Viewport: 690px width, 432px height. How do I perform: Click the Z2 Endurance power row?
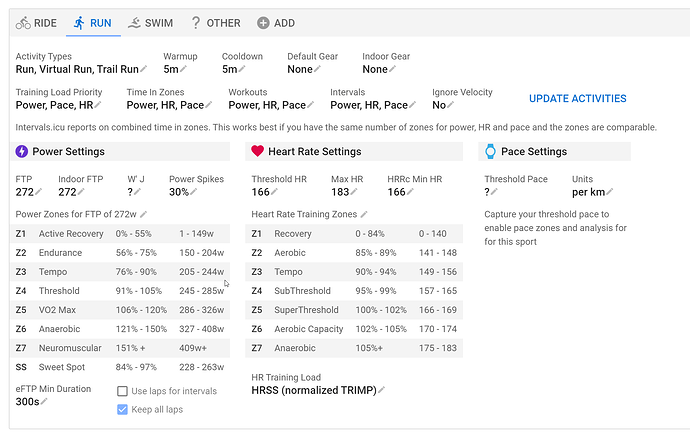coord(120,253)
